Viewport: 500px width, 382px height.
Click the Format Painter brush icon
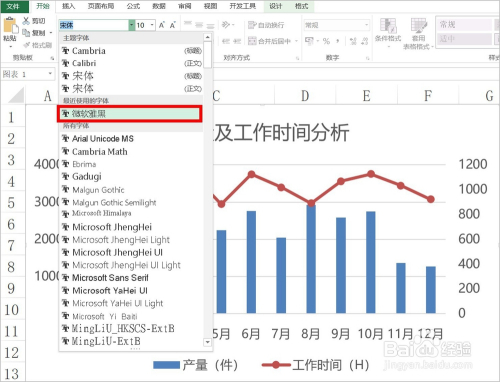(26, 45)
